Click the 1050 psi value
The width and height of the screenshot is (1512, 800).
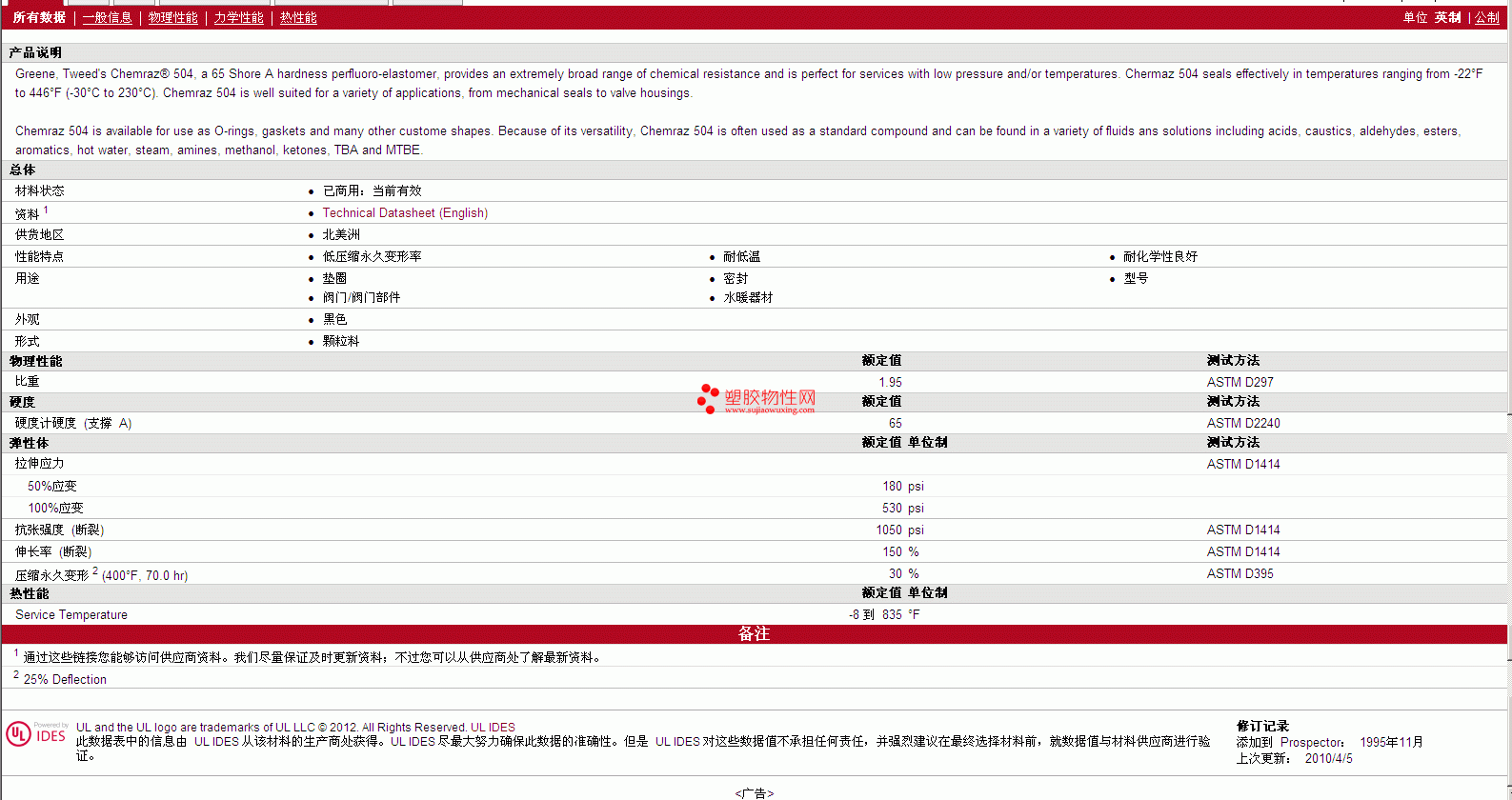(900, 530)
